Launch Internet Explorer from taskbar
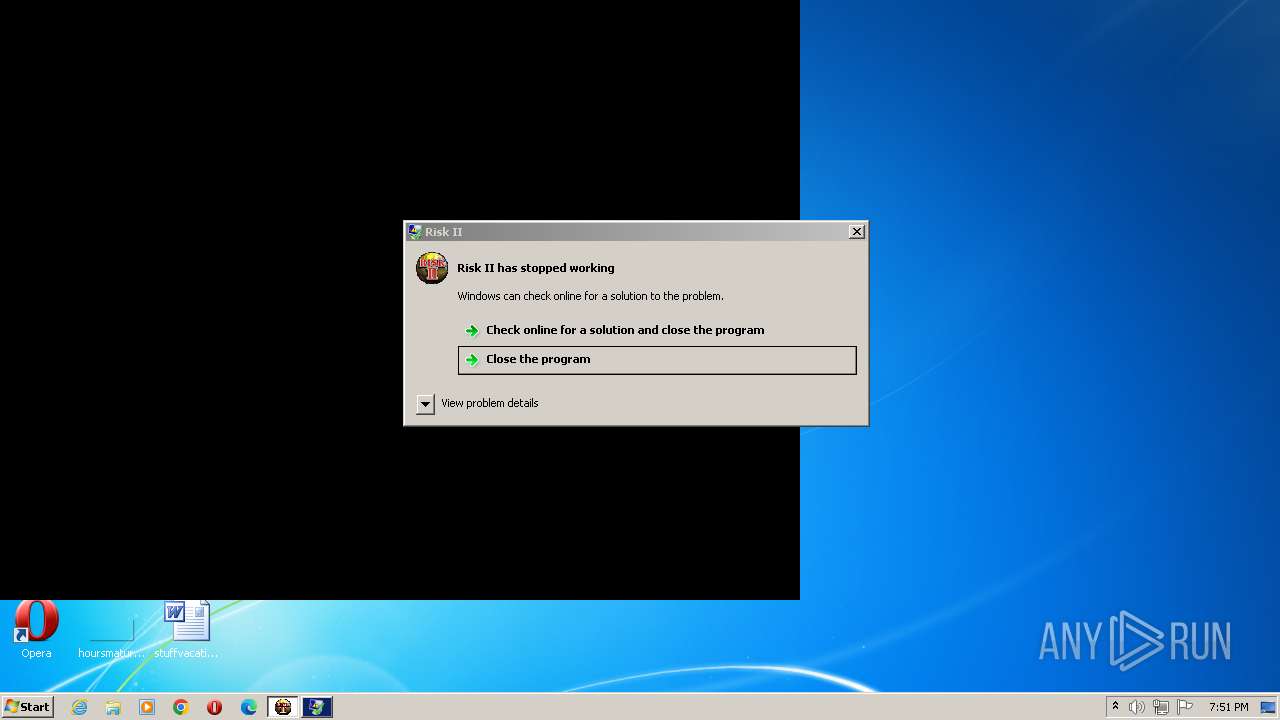 click(79, 707)
